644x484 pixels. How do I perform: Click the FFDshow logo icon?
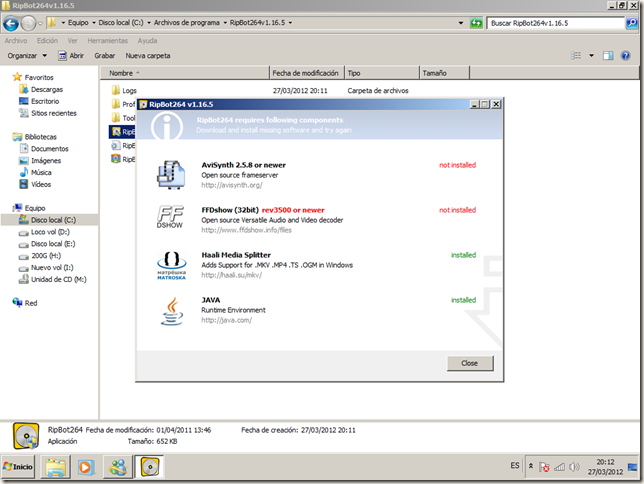click(170, 217)
